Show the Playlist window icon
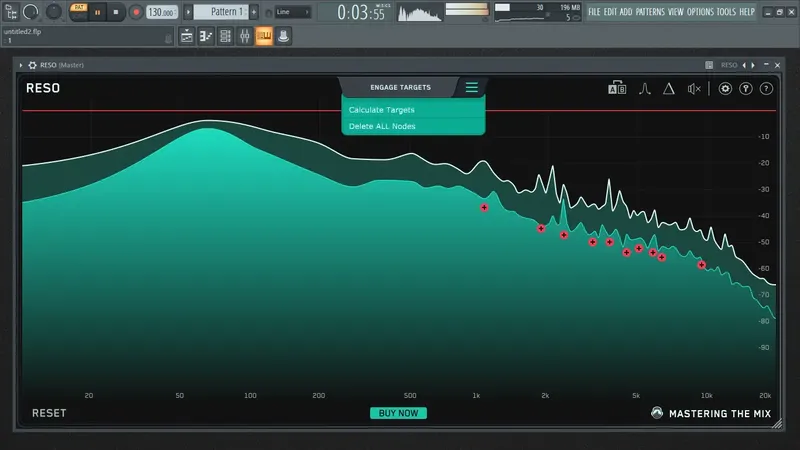800x450 pixels. 187,36
